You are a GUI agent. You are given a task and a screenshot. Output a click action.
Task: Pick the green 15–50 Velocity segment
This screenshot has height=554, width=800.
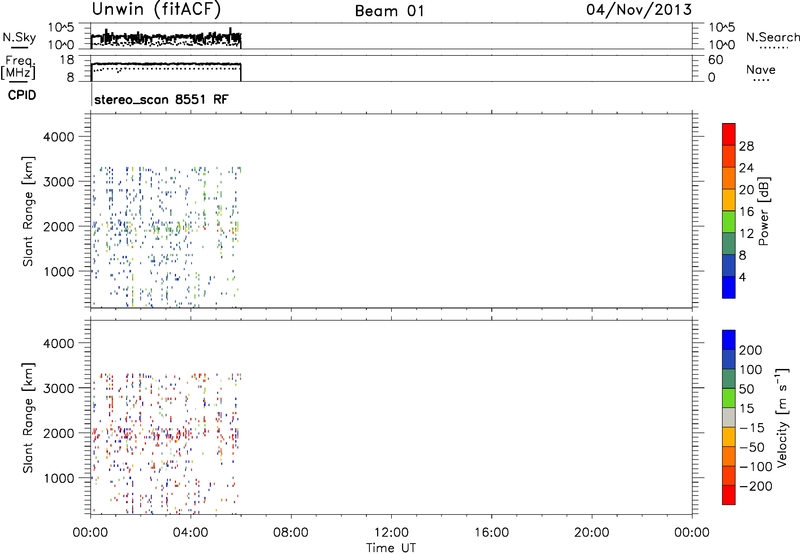click(729, 398)
